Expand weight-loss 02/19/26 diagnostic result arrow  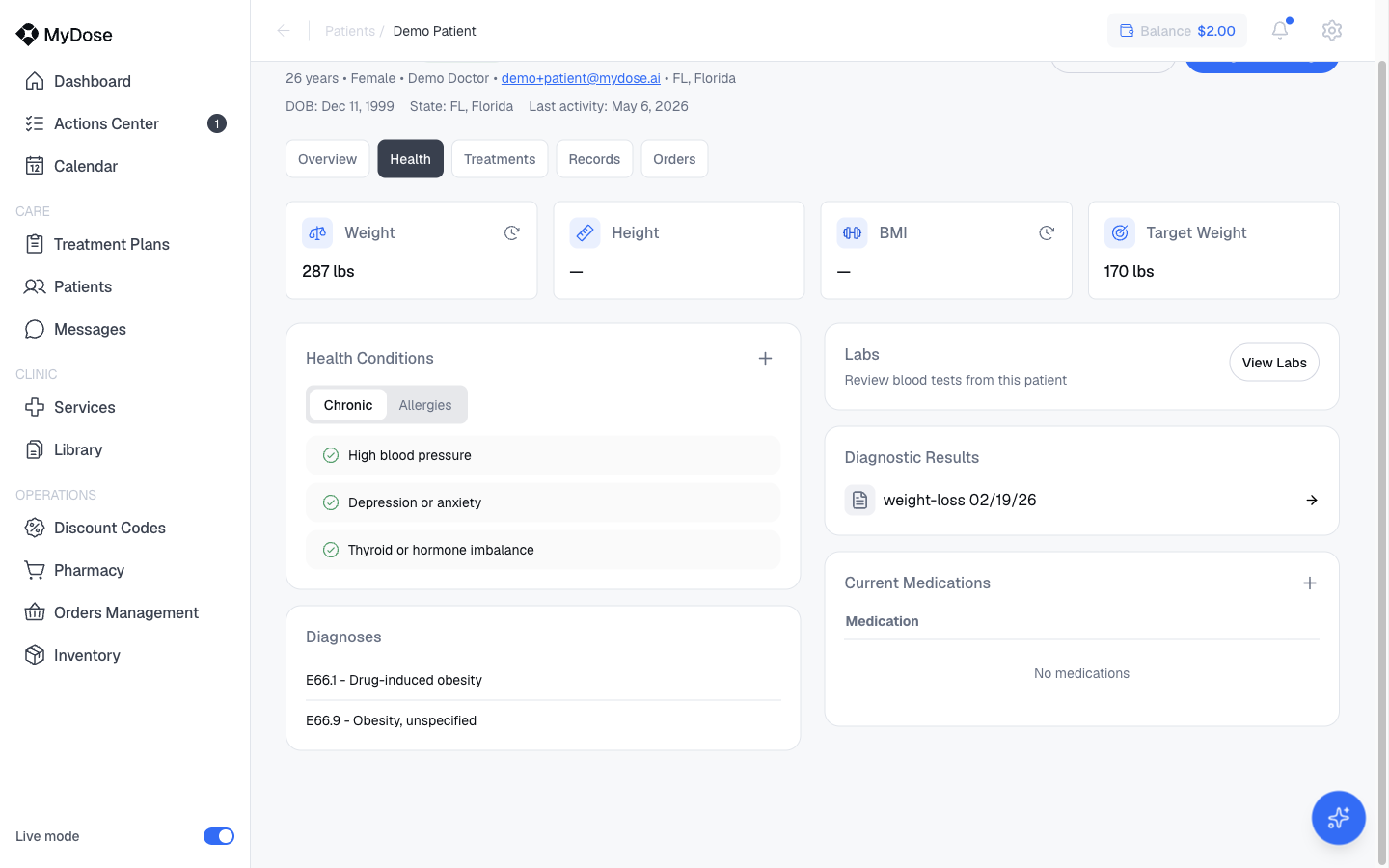pos(1312,500)
